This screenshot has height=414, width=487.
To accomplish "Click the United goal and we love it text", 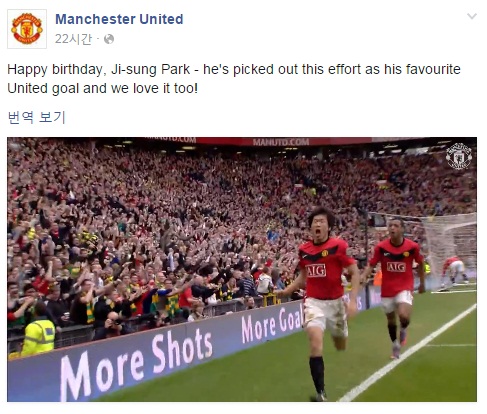I will [x=102, y=88].
